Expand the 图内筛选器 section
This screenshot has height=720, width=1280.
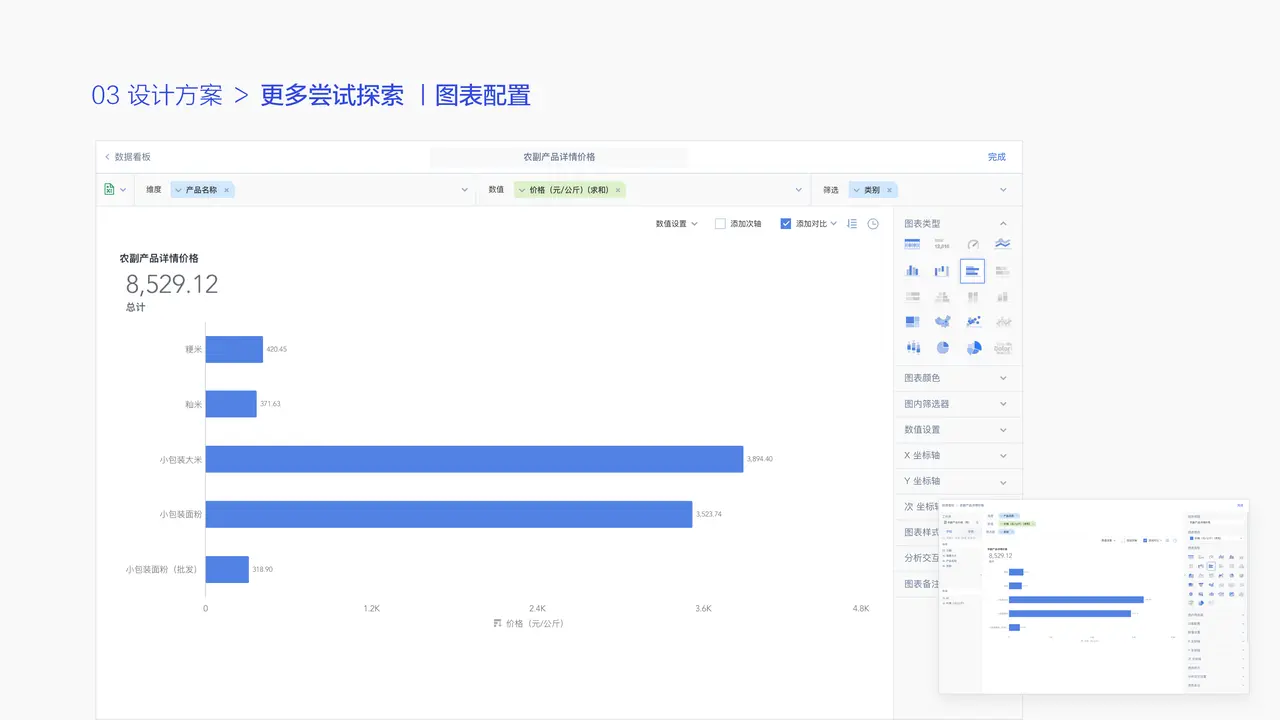957,404
